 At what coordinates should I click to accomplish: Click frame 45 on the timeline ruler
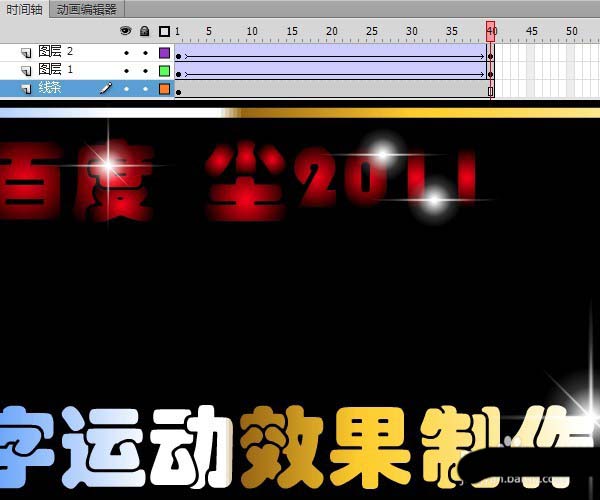pos(531,31)
